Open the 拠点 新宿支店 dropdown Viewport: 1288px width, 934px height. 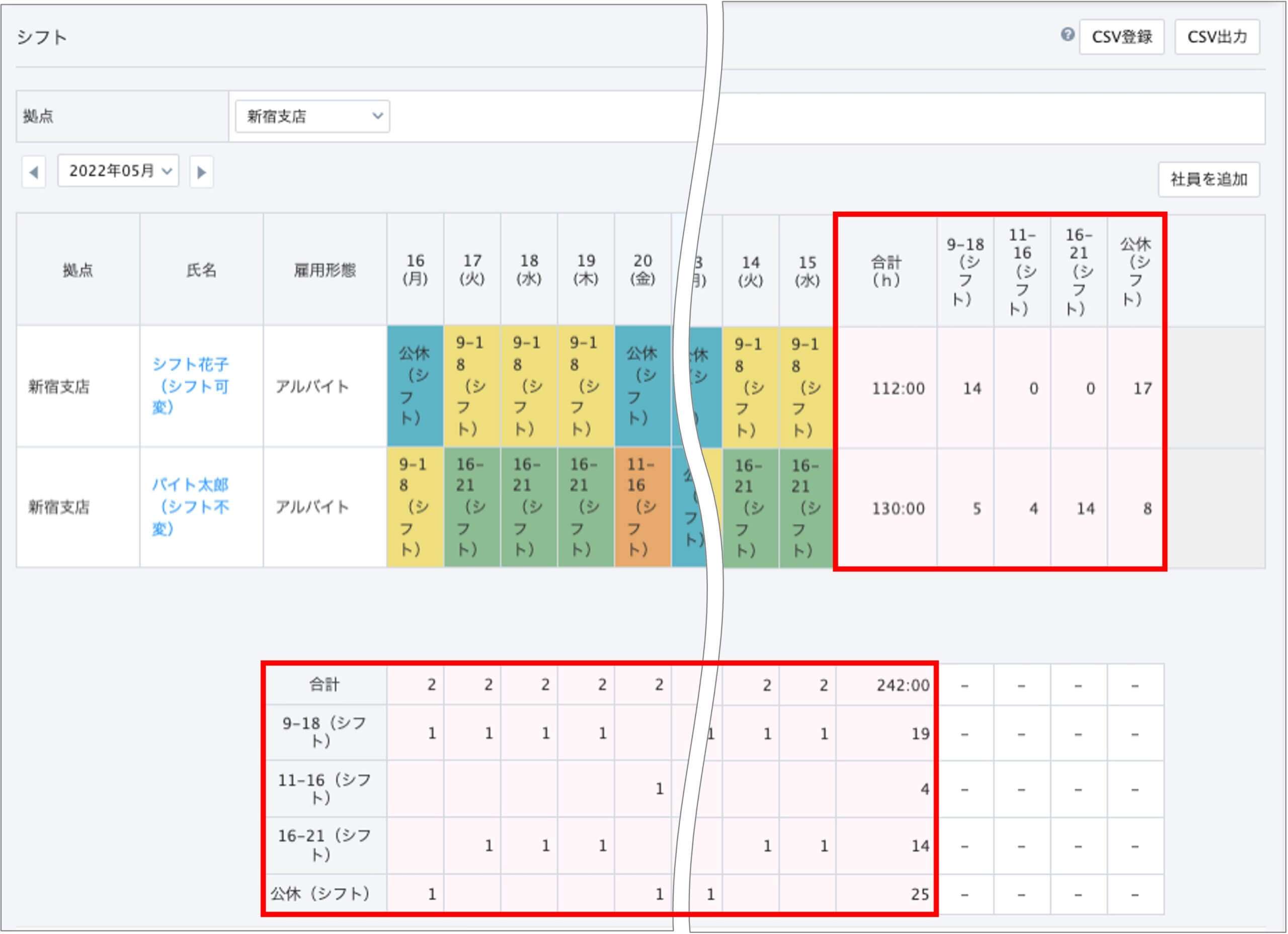tap(312, 116)
